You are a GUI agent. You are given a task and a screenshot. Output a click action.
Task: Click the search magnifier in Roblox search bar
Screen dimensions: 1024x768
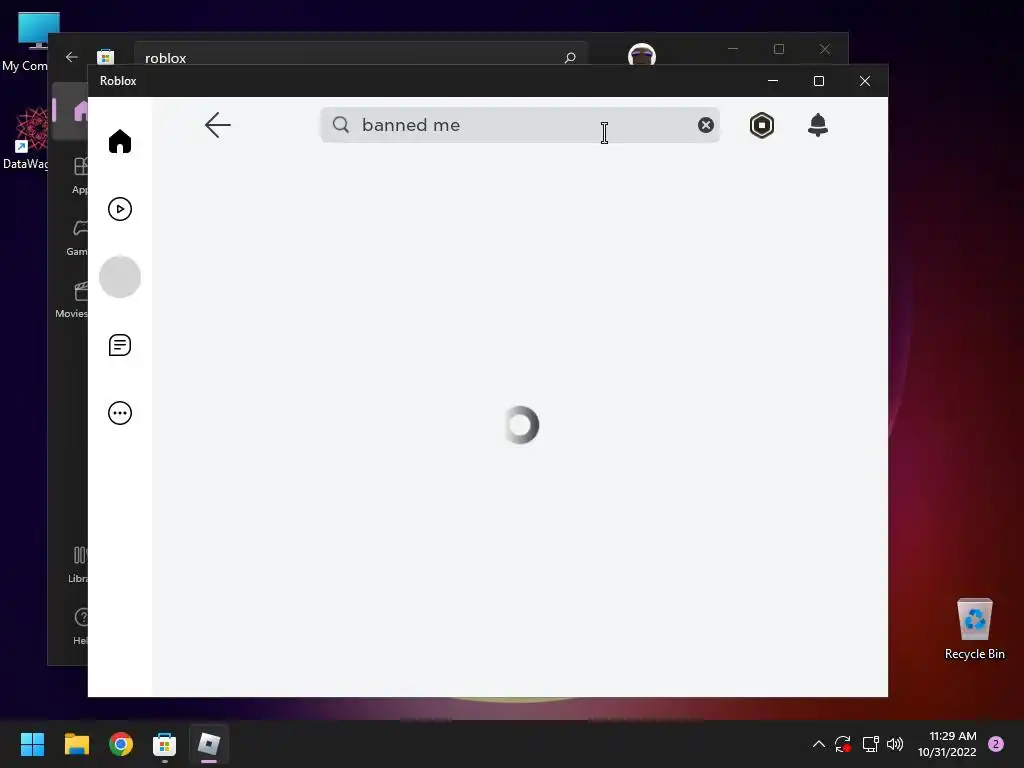click(x=340, y=124)
